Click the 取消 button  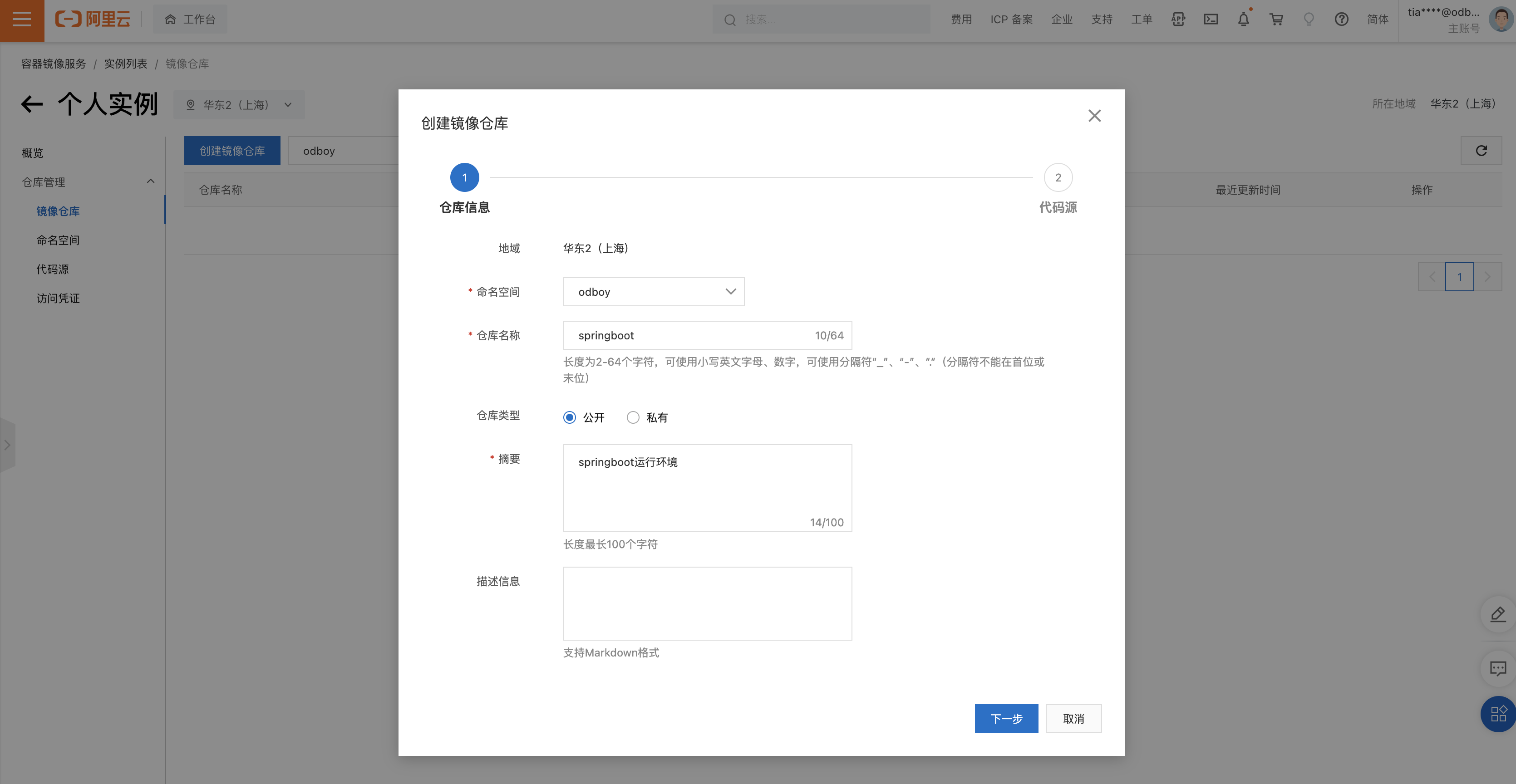(1073, 718)
